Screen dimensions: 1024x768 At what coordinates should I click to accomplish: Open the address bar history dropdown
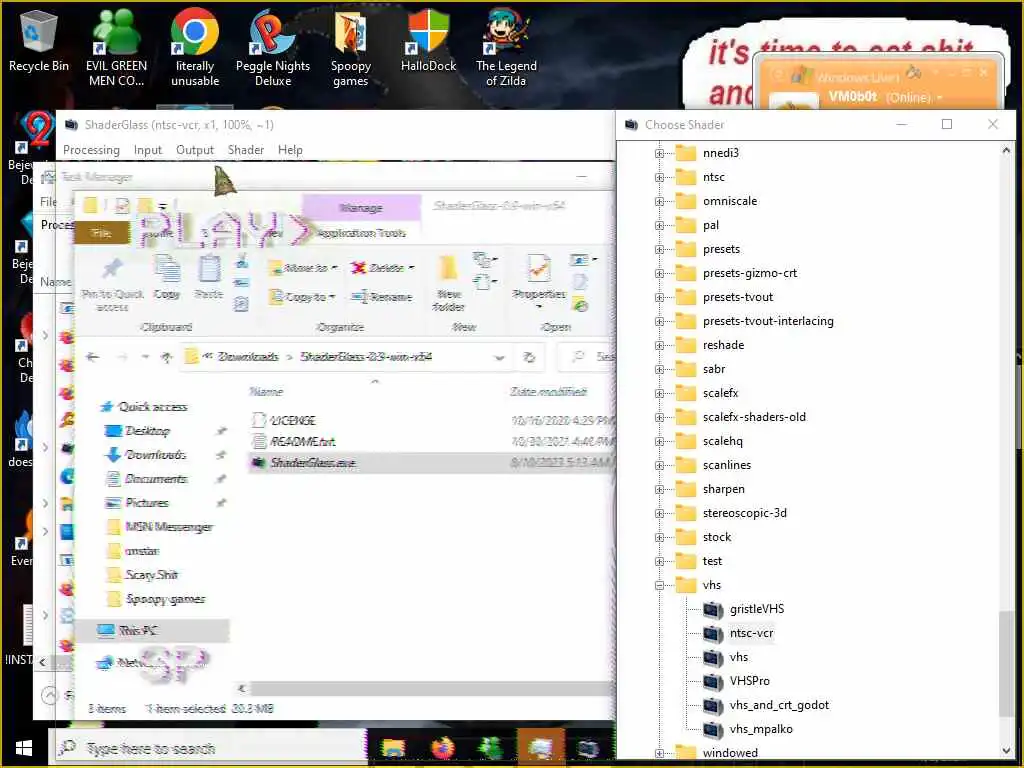point(500,357)
